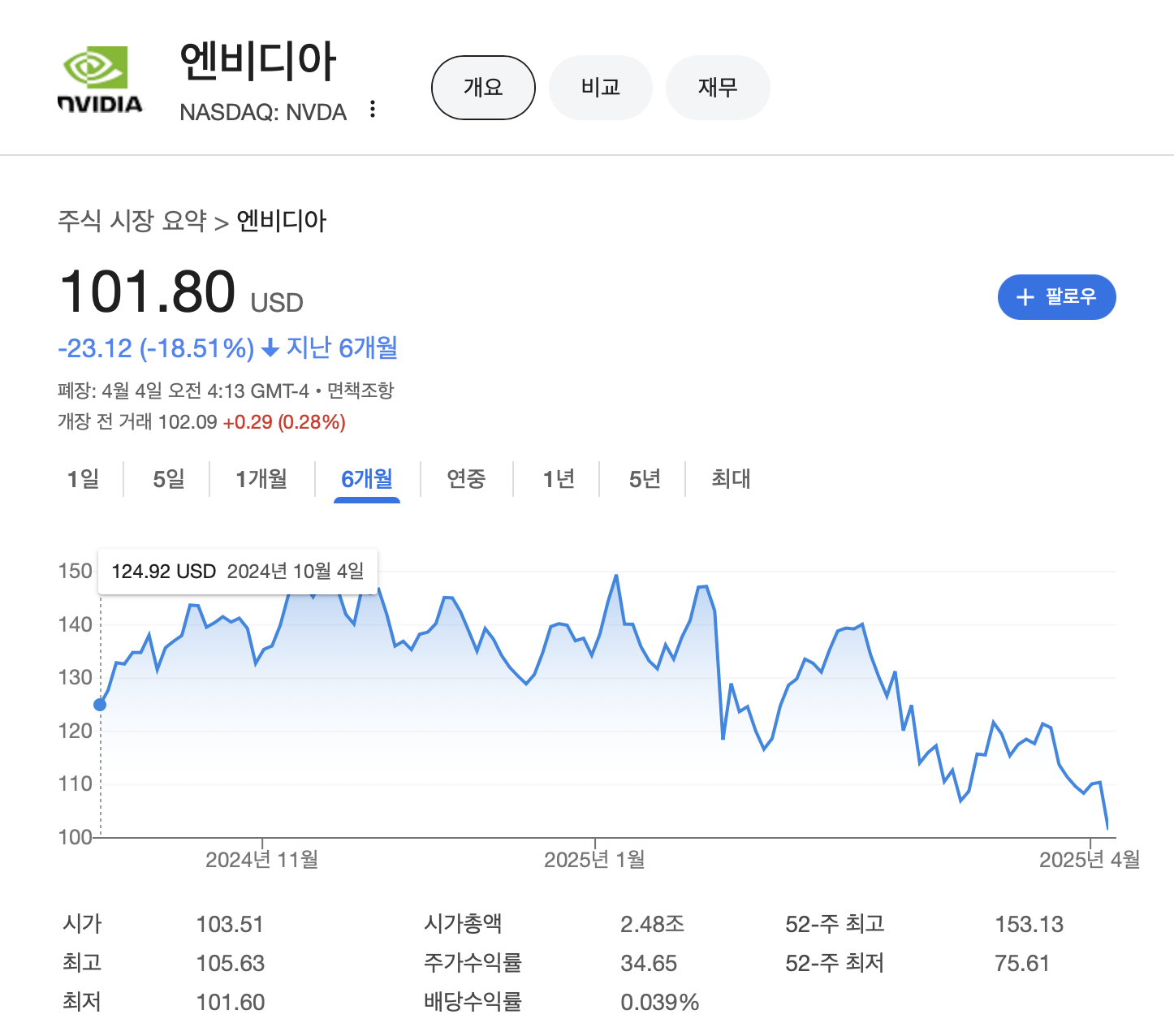The height and width of the screenshot is (1036, 1174).
Task: Show the 최대 chart range
Action: (x=731, y=479)
